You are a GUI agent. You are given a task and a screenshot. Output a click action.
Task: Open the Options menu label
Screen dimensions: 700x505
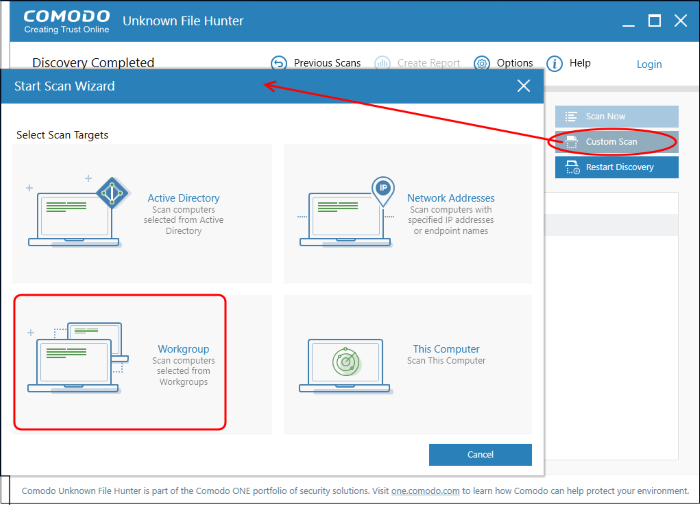(x=515, y=63)
